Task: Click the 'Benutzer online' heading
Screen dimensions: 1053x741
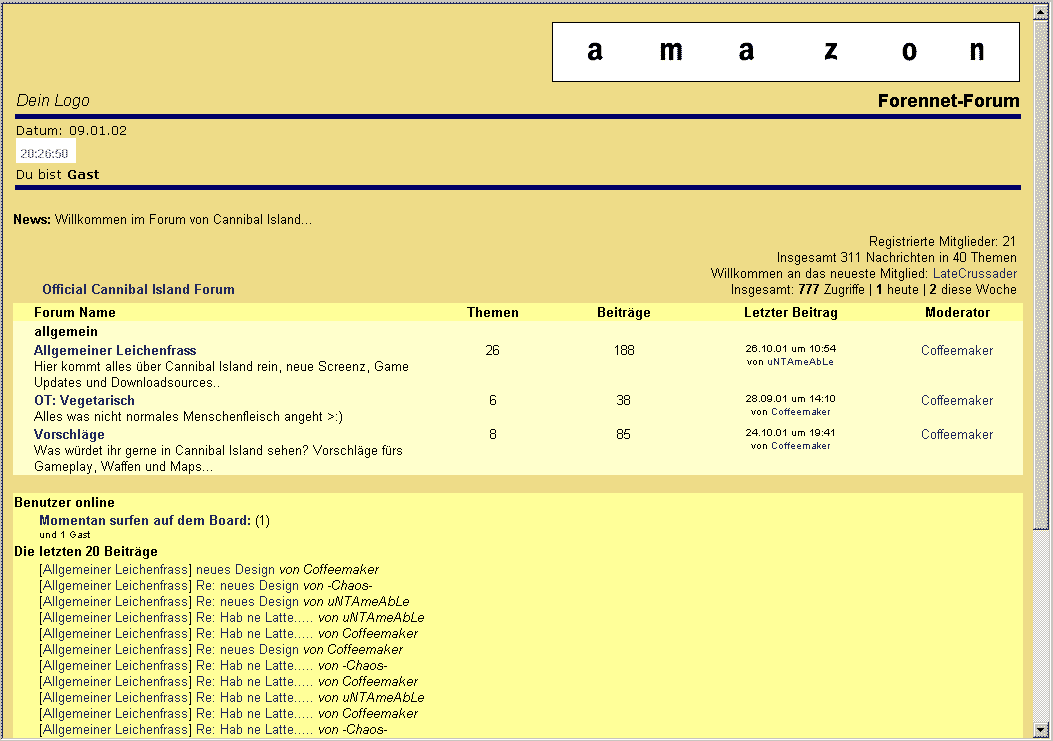Action: tap(64, 503)
